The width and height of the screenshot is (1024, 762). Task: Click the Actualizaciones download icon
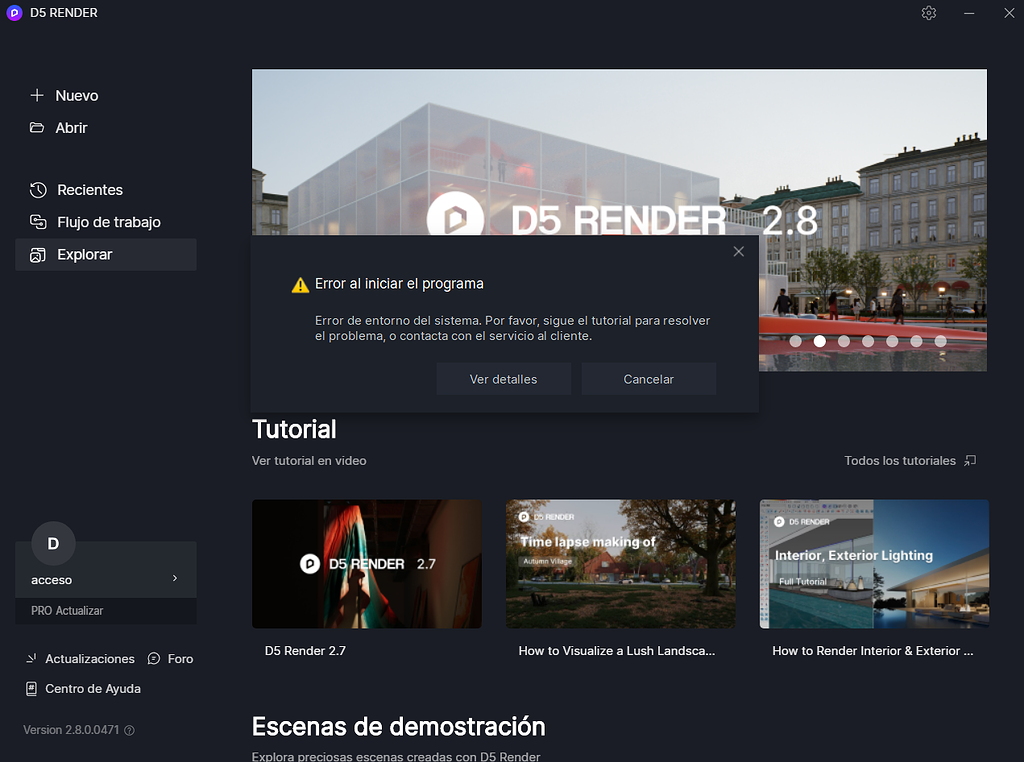coord(31,658)
